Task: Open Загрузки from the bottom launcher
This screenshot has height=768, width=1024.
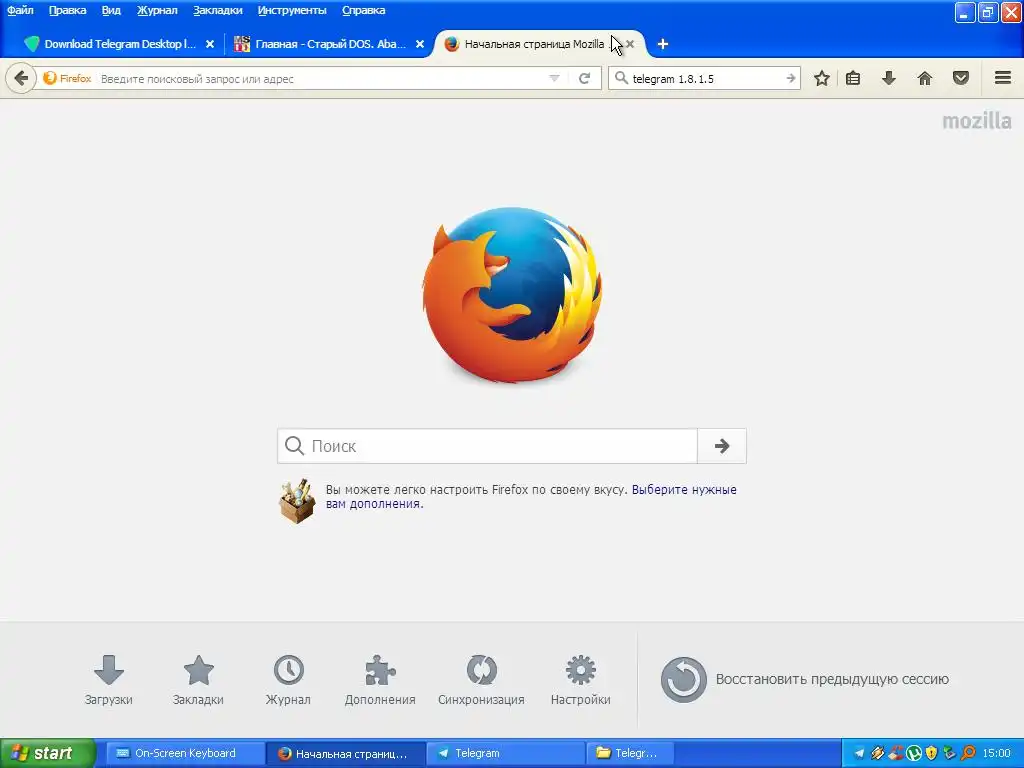Action: [108, 680]
